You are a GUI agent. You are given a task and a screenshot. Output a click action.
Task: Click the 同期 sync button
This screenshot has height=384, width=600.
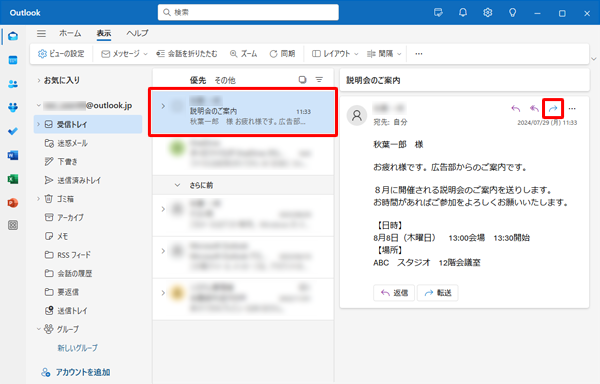tap(282, 54)
